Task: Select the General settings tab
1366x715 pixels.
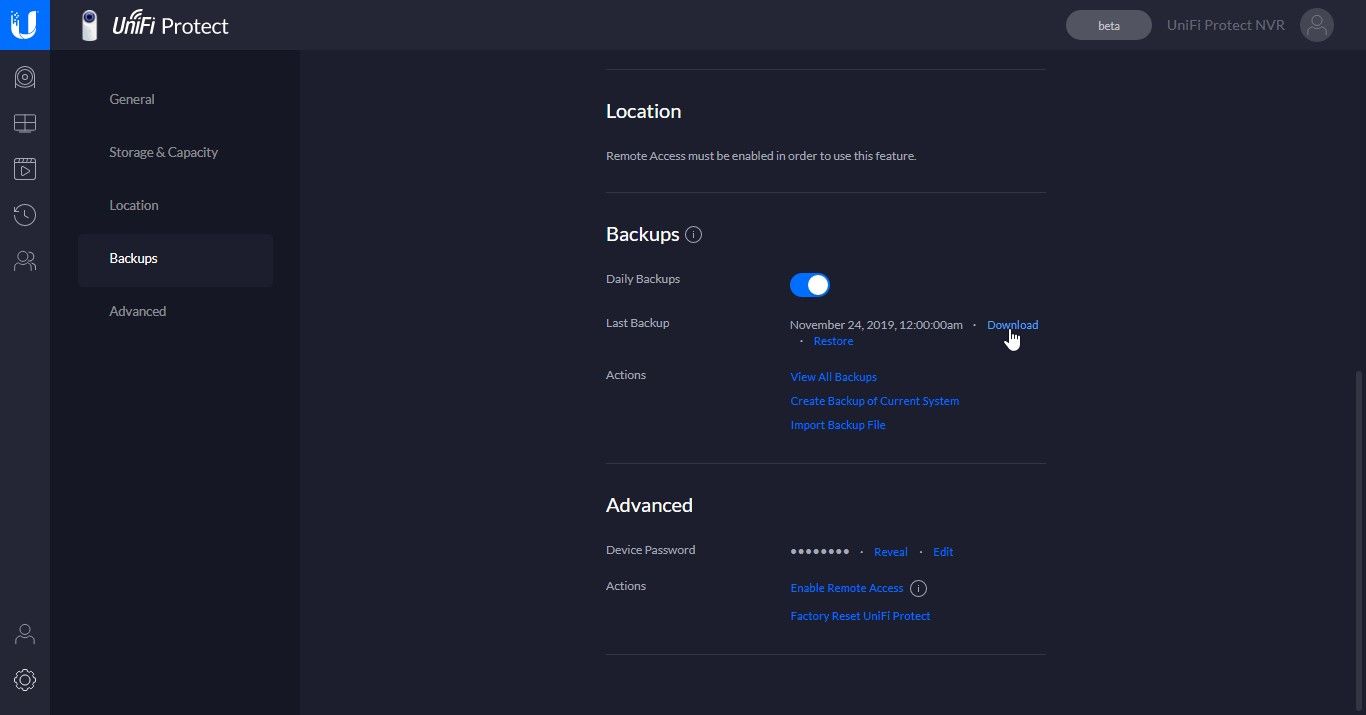Action: 132,99
